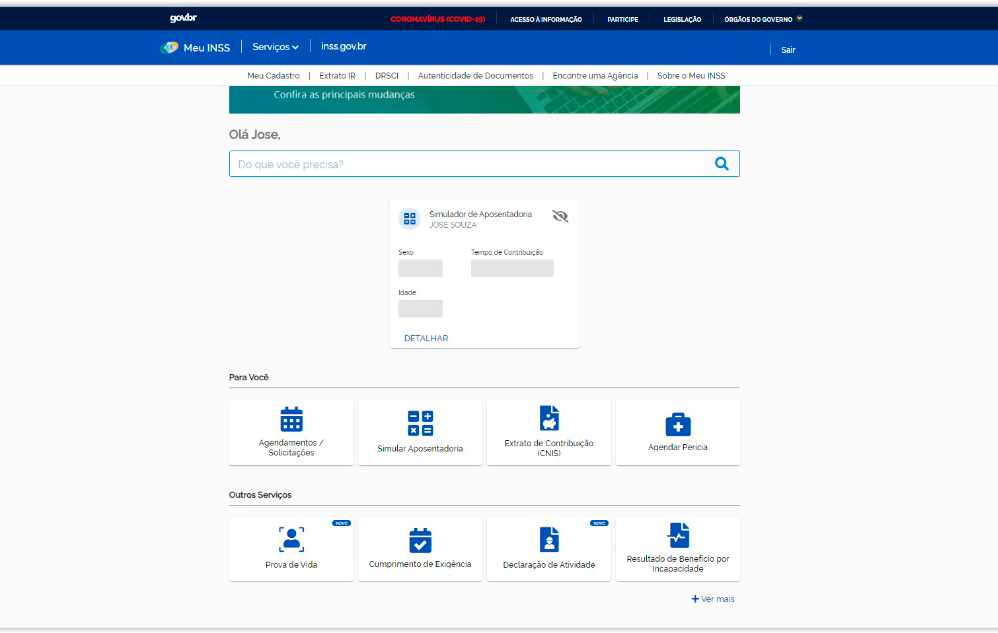Click Cumprimento de Exigência calendar-check icon
998x633 pixels.
420,540
